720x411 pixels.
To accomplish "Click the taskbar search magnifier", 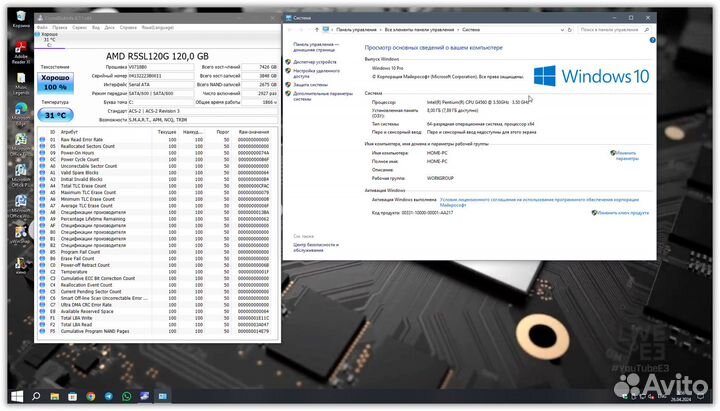I will tap(36, 396).
